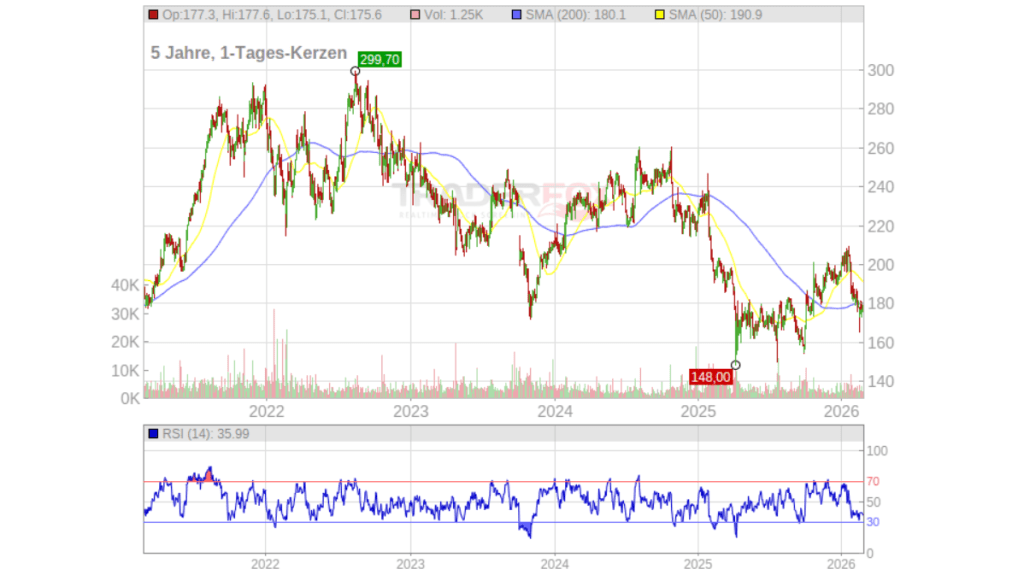Click the blue SMA (200) legend swatch
This screenshot has height=575, width=1024.
pyautogui.click(x=516, y=15)
